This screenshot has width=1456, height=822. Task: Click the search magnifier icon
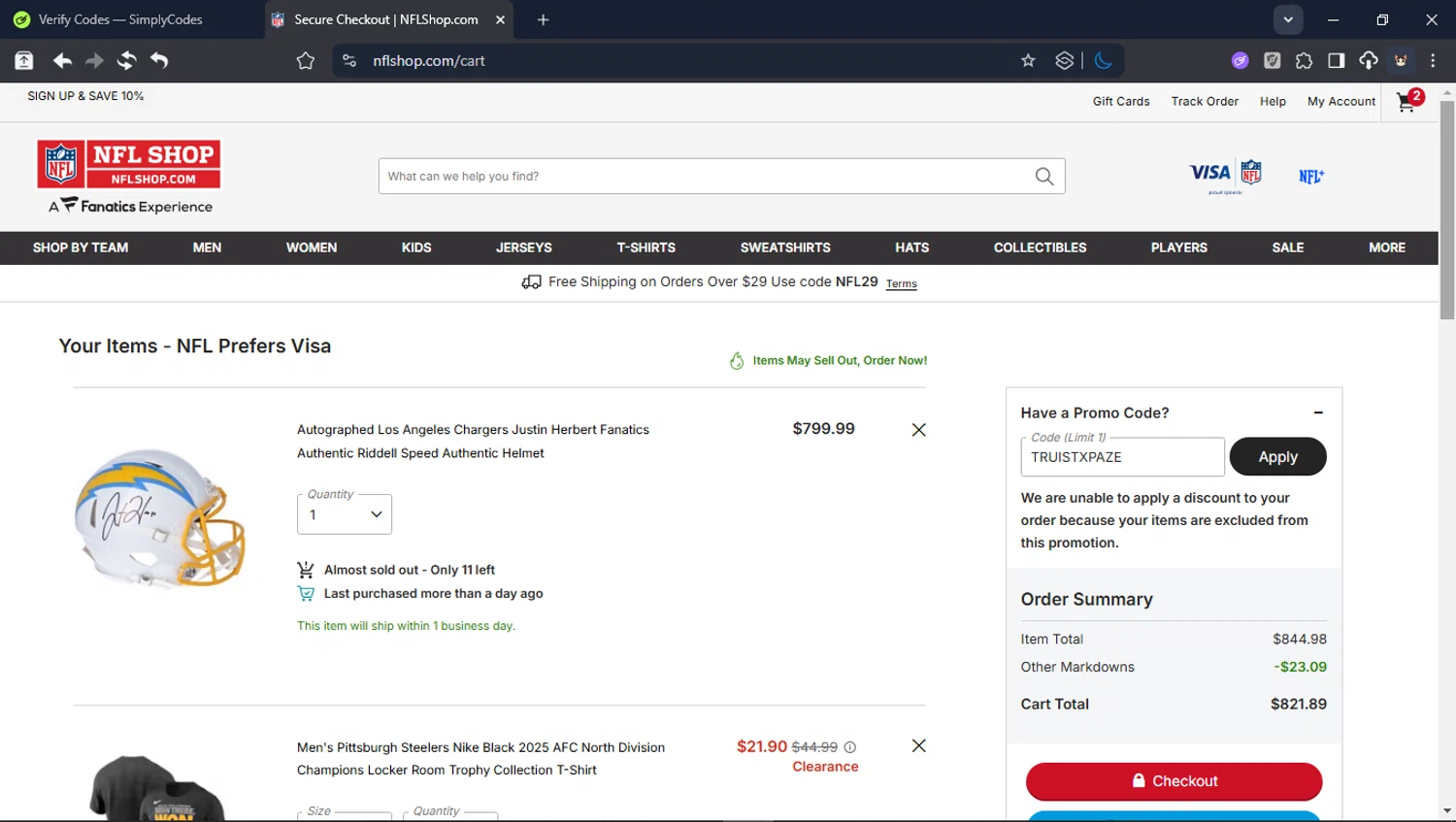tap(1044, 177)
